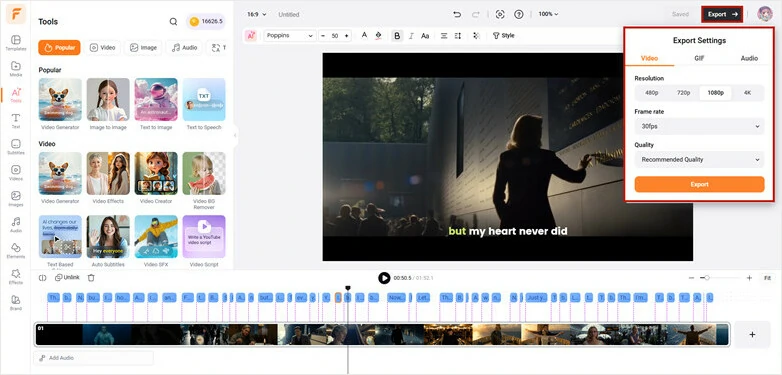Change text case with Aa icon

pyautogui.click(x=425, y=36)
